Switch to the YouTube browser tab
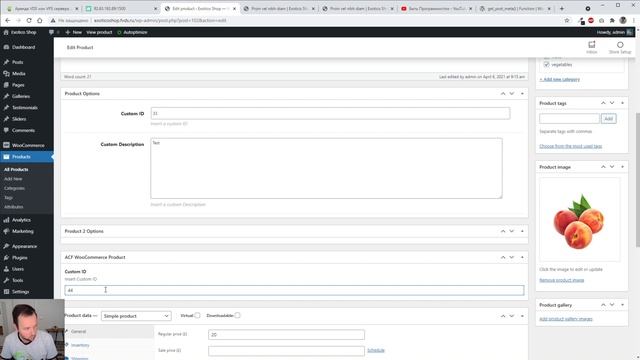This screenshot has height=360, width=640. point(436,9)
